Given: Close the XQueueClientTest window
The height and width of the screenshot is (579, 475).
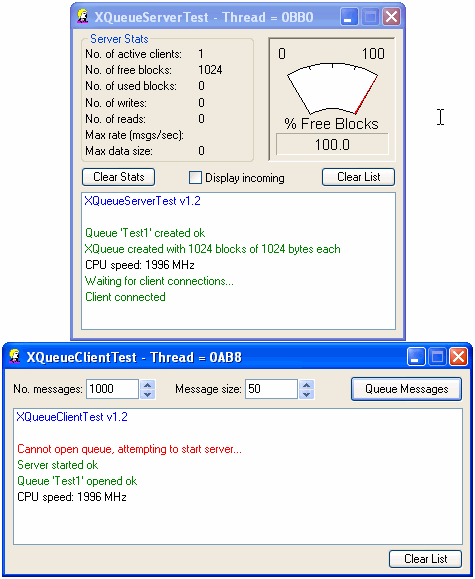Looking at the screenshot, I should coord(459,357).
